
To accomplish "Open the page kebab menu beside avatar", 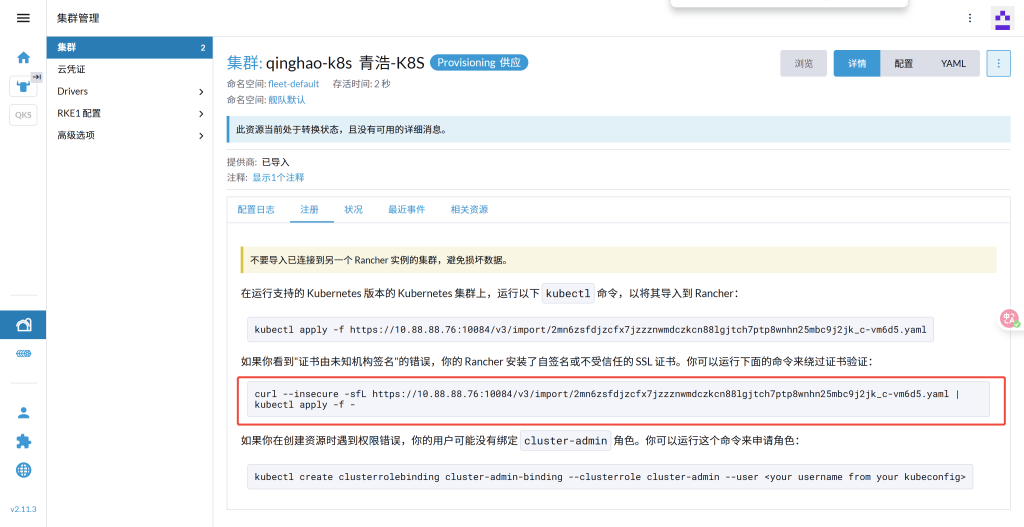I will (969, 18).
